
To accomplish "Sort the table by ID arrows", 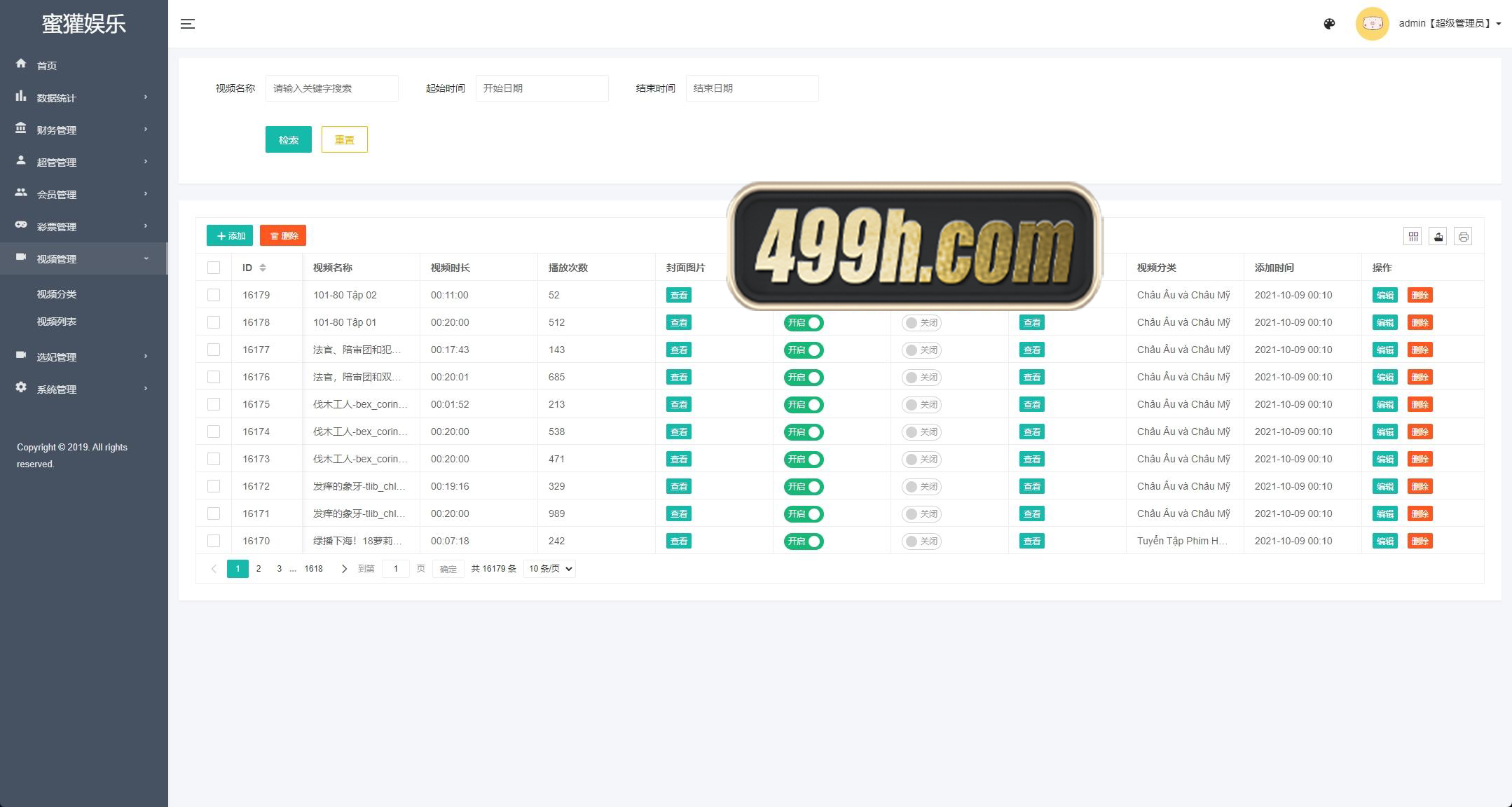I will point(263,268).
